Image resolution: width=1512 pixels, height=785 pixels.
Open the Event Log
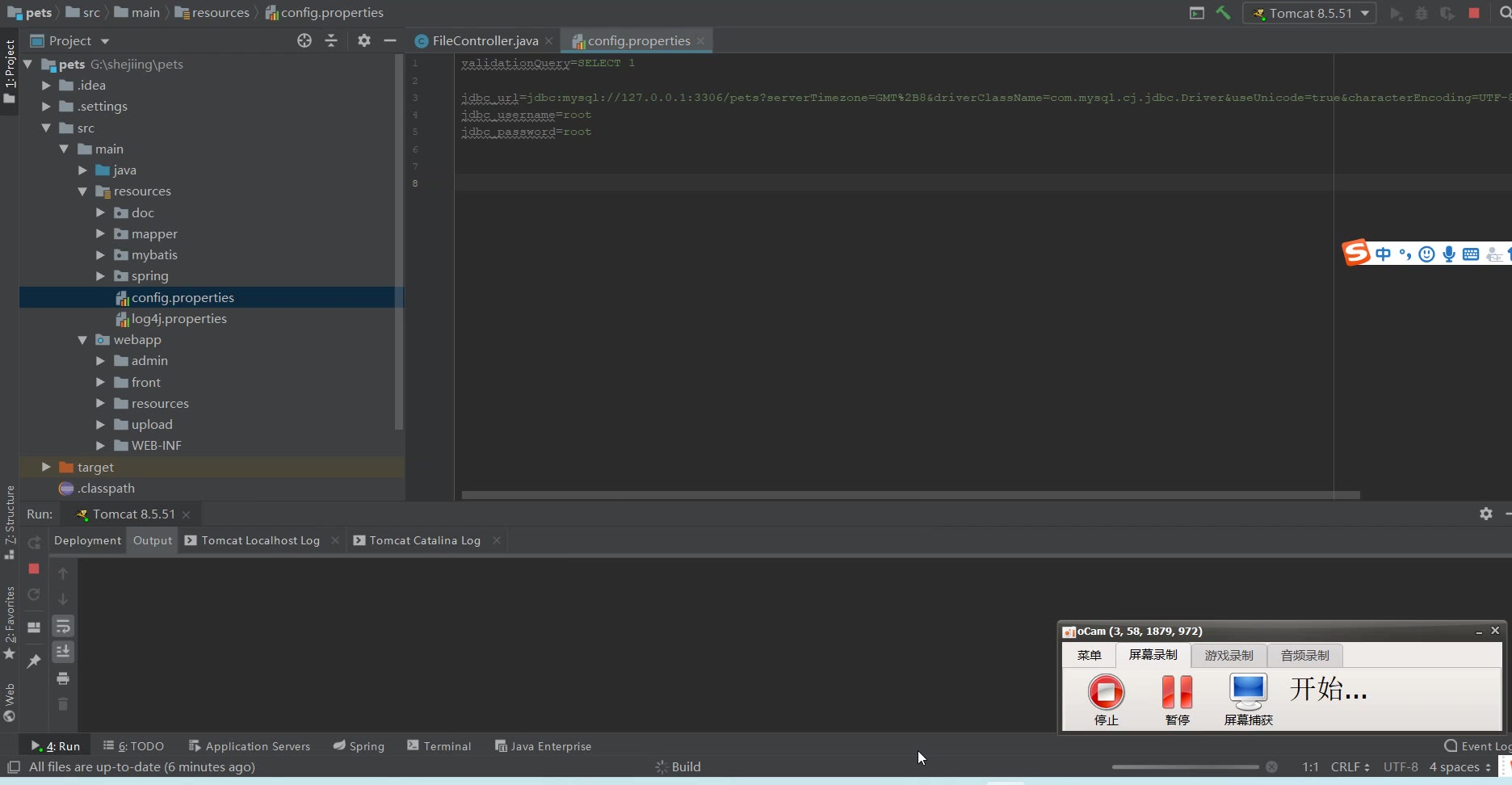pyautogui.click(x=1476, y=746)
